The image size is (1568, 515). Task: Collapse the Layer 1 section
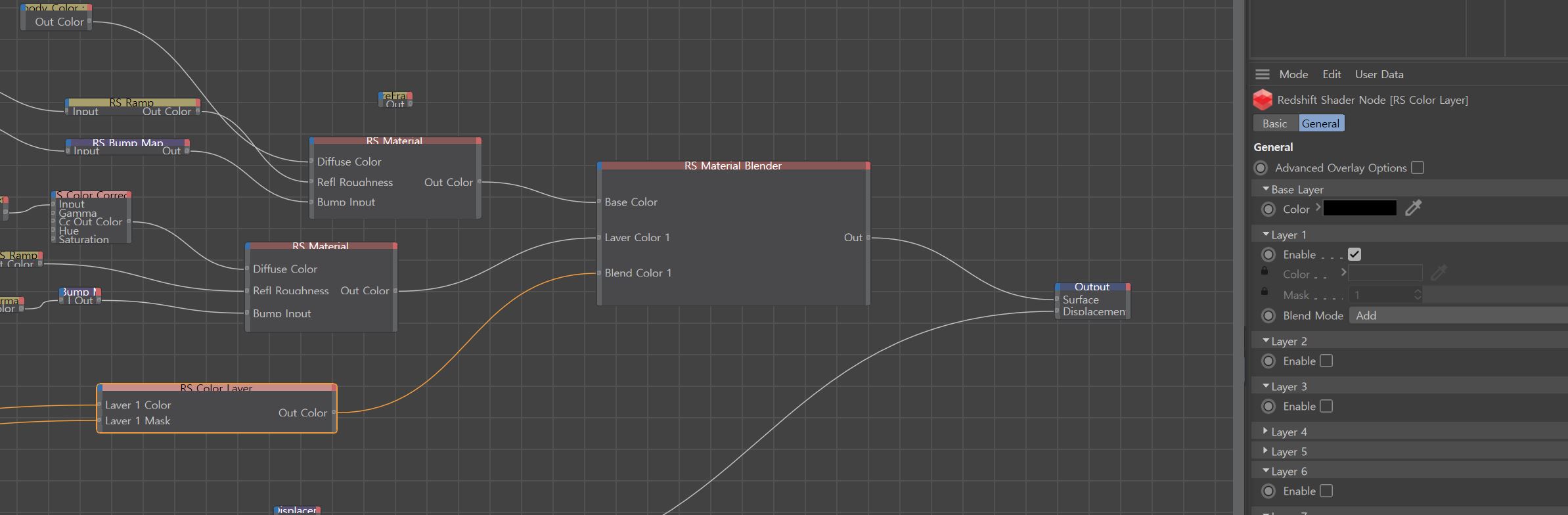1266,234
